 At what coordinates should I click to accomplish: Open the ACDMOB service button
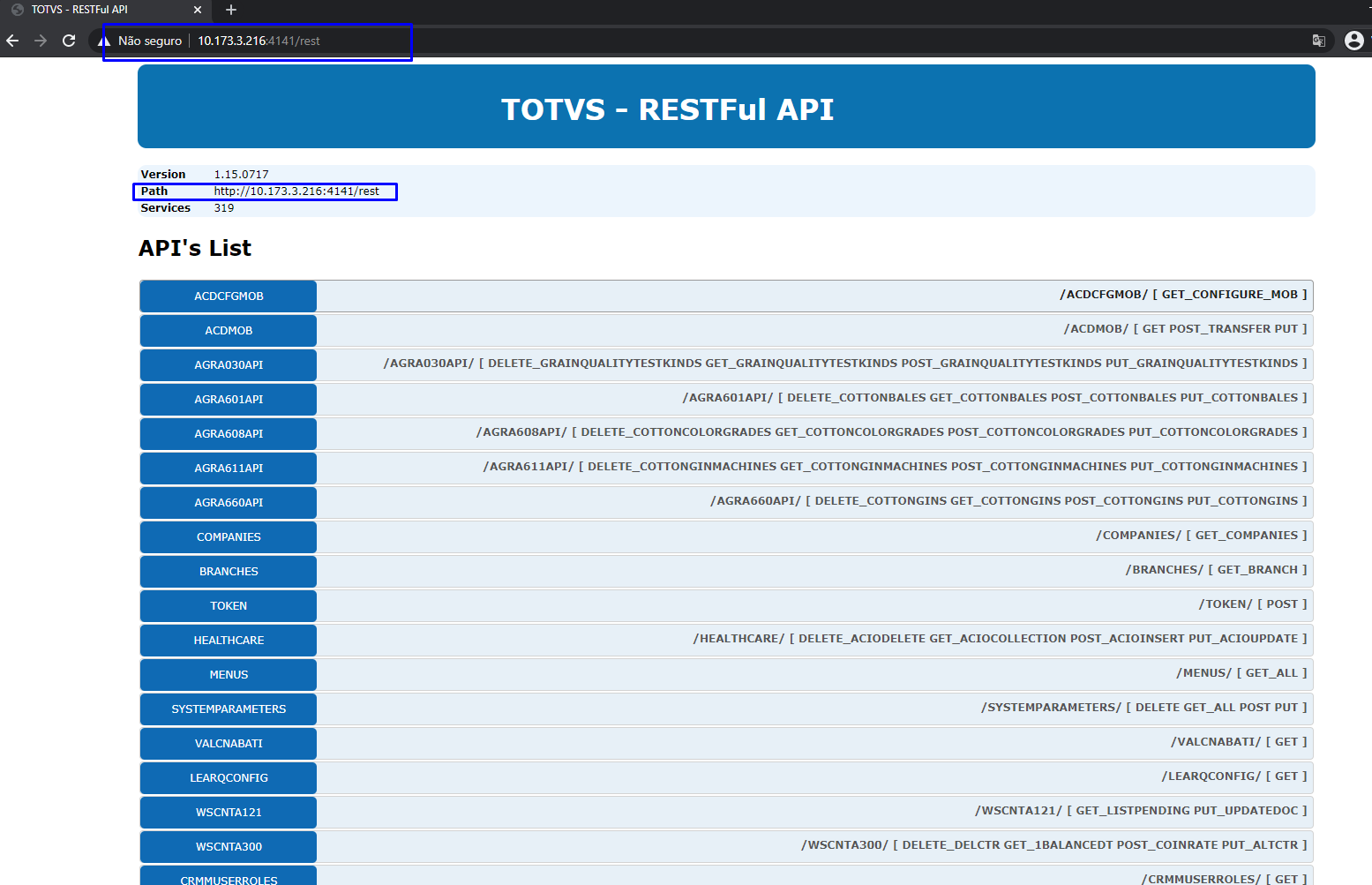tap(229, 331)
